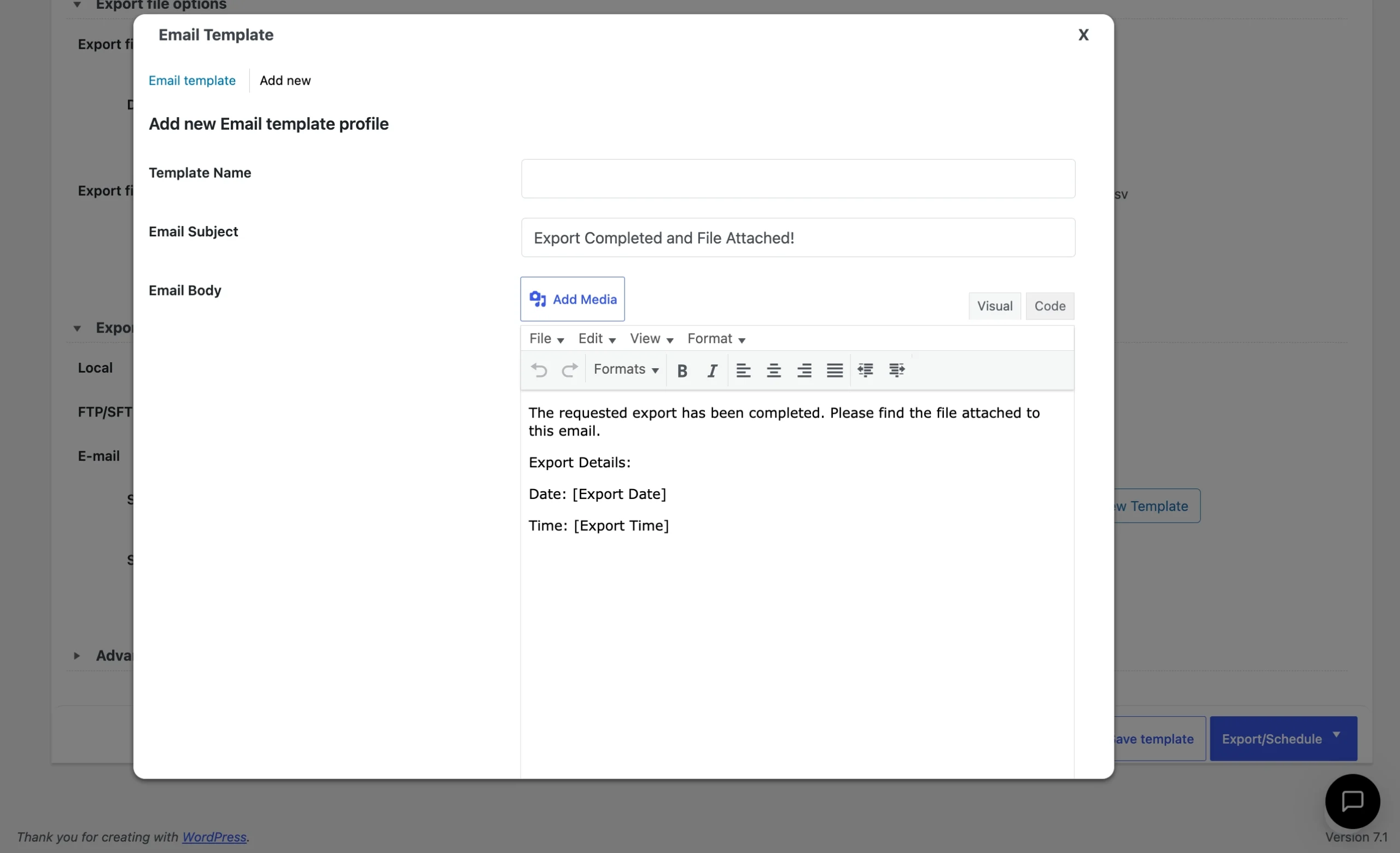
Task: Open the View menu in editor
Action: coord(651,339)
